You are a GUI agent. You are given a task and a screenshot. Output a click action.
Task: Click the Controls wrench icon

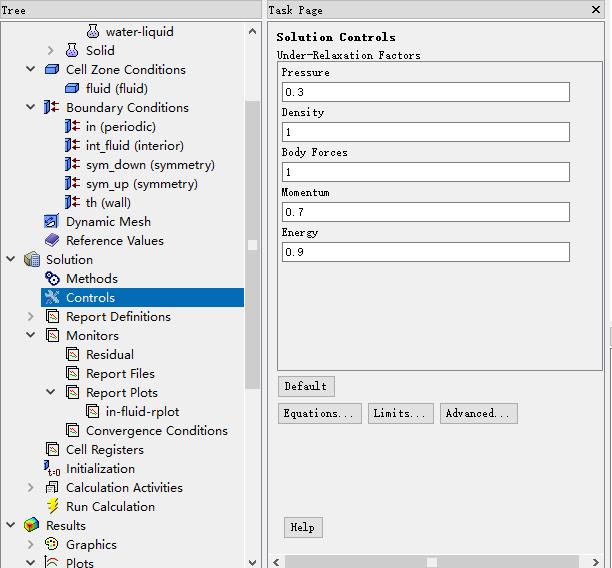[x=52, y=297]
